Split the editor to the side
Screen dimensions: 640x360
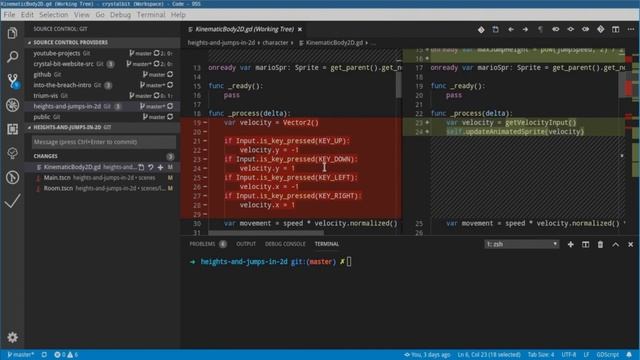coord(616,29)
